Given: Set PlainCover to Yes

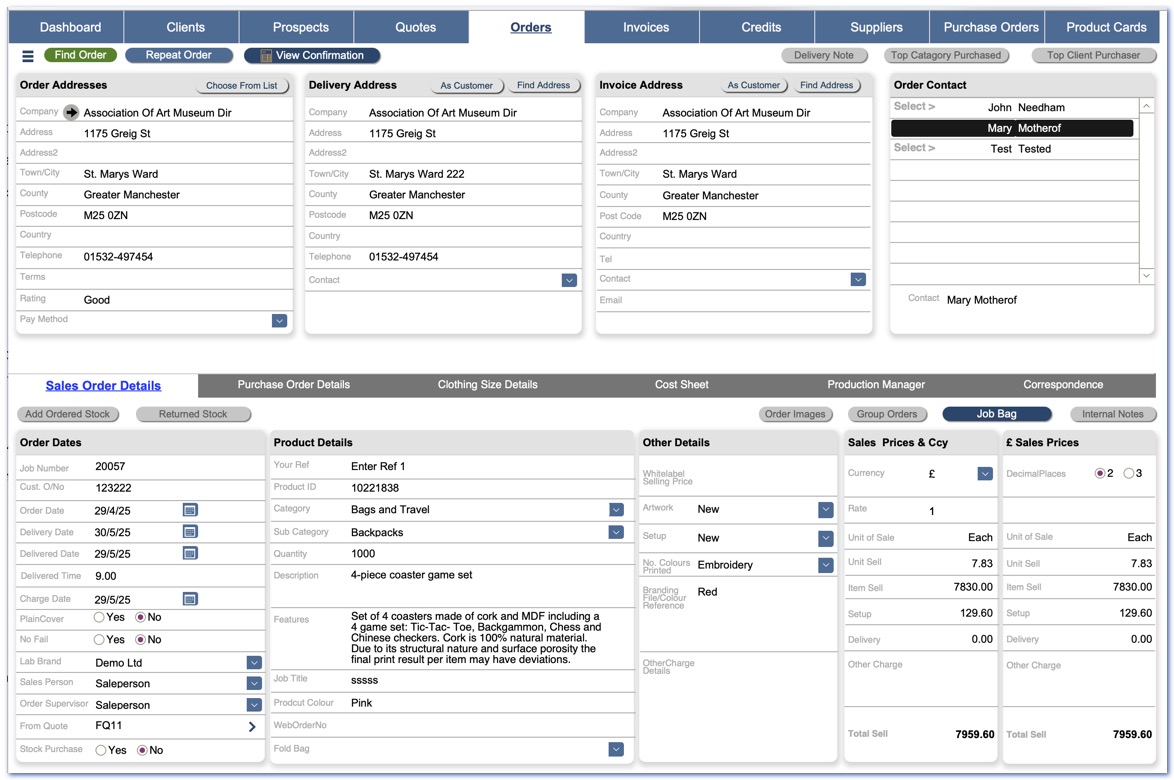Looking at the screenshot, I should (x=100, y=617).
